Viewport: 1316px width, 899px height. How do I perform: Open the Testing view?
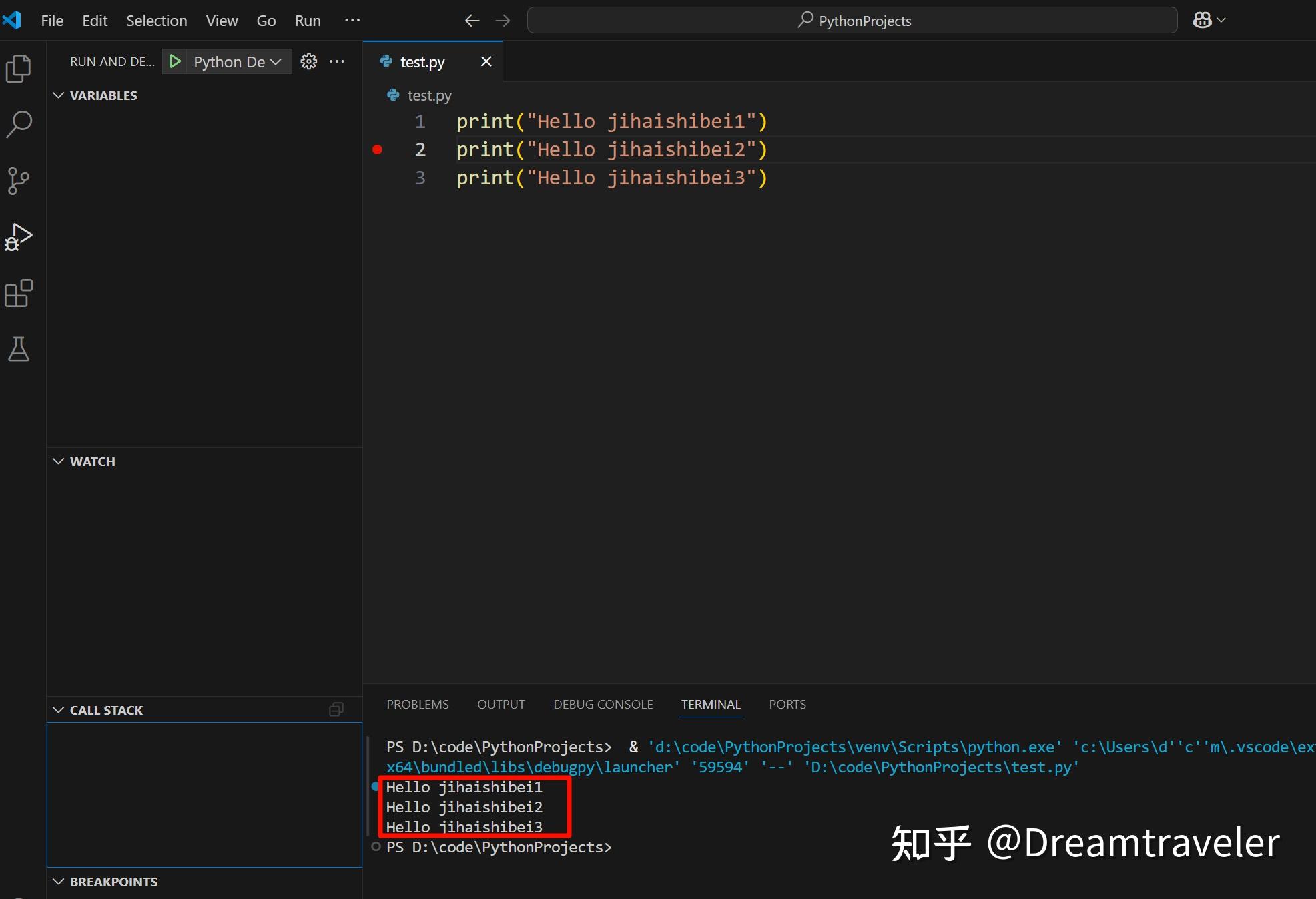[x=18, y=349]
